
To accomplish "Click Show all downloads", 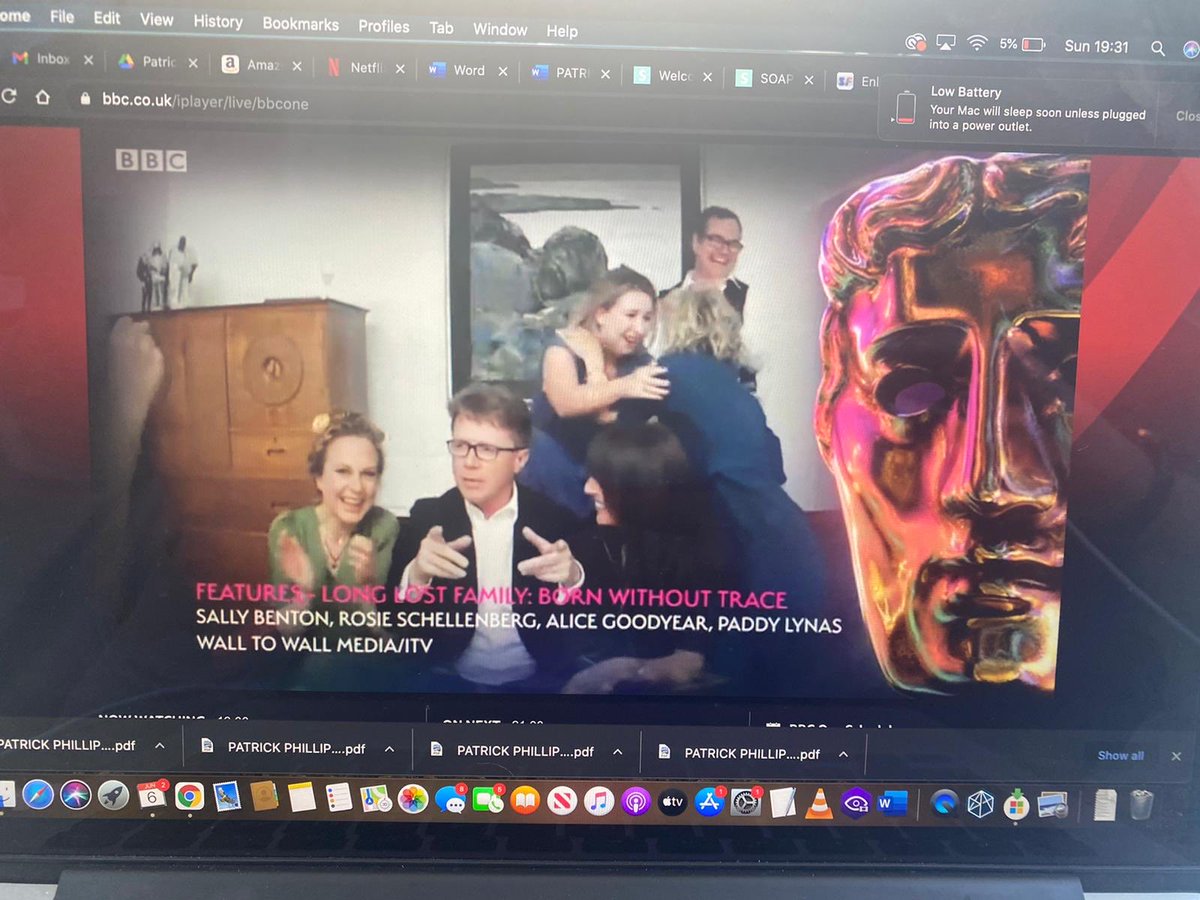I will coord(1120,756).
